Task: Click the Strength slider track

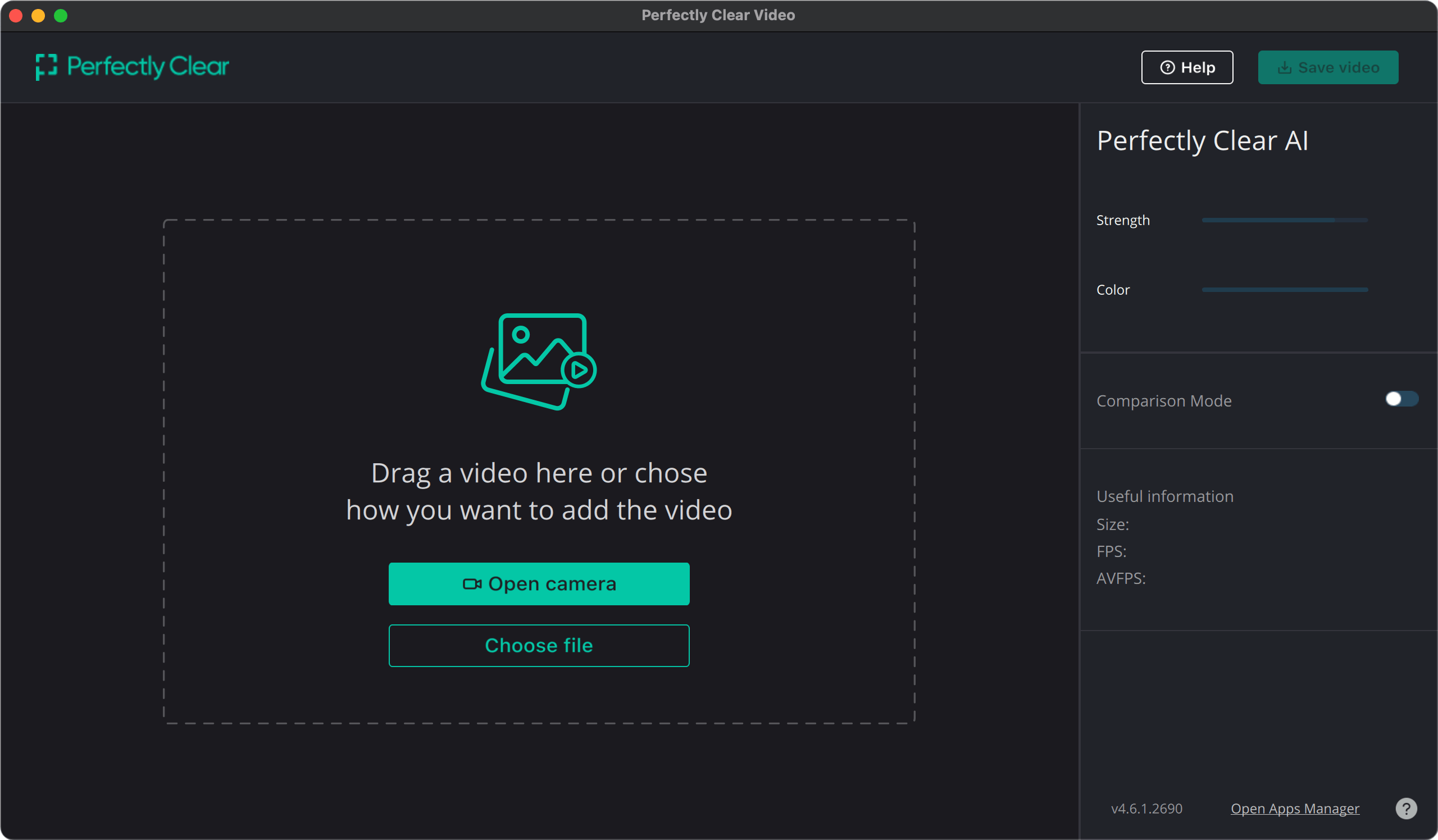Action: [x=1284, y=220]
